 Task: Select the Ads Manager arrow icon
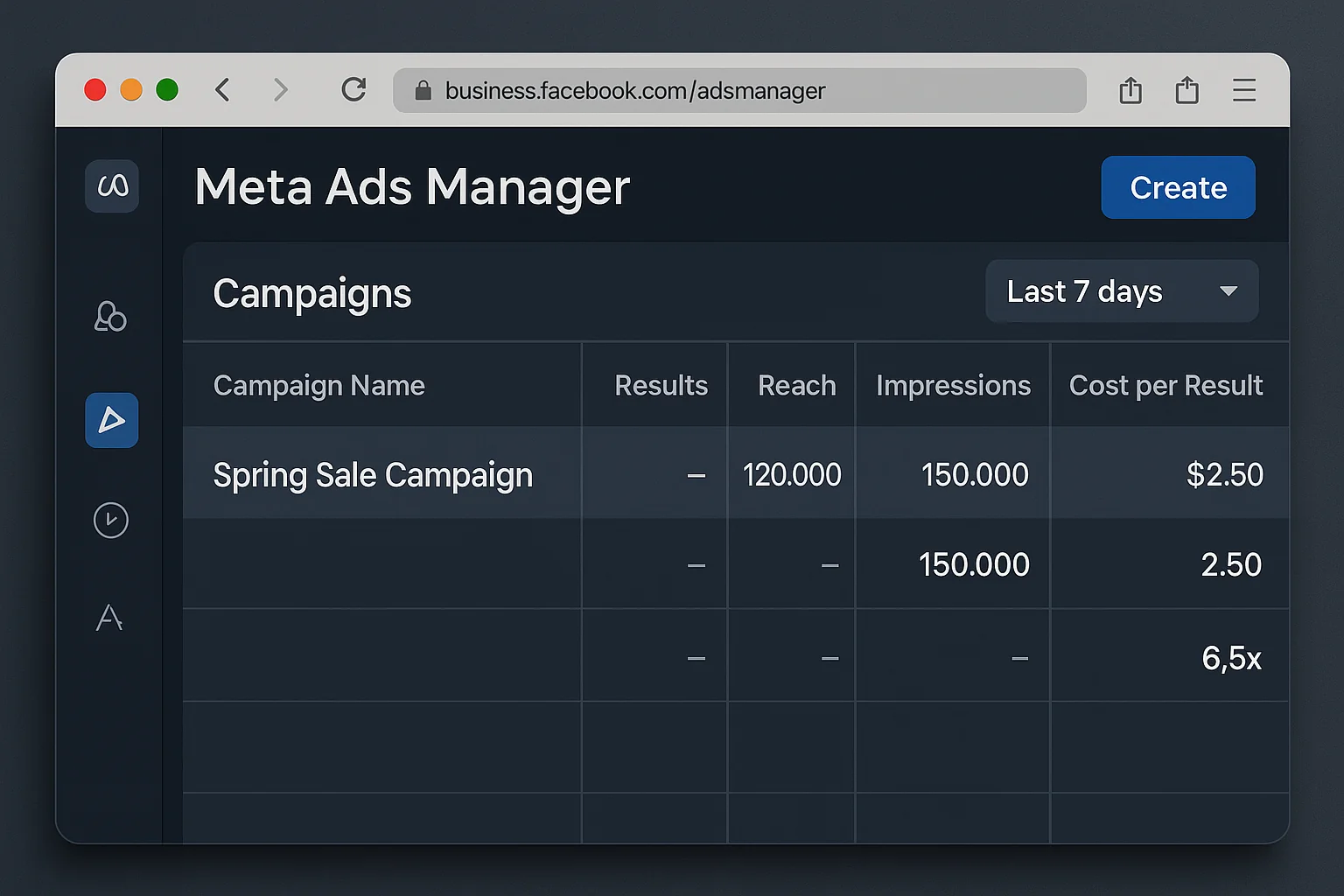[x=111, y=420]
